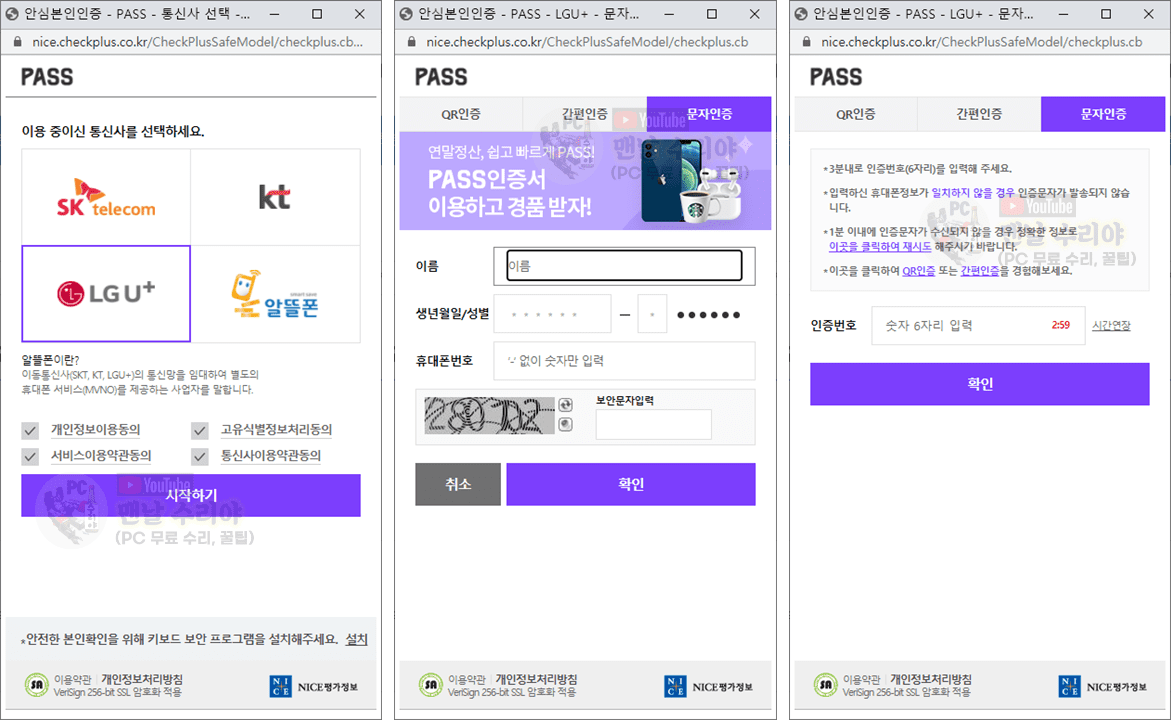This screenshot has height=720, width=1171.
Task: Click lock icon in middle window address bar
Action: click(411, 42)
